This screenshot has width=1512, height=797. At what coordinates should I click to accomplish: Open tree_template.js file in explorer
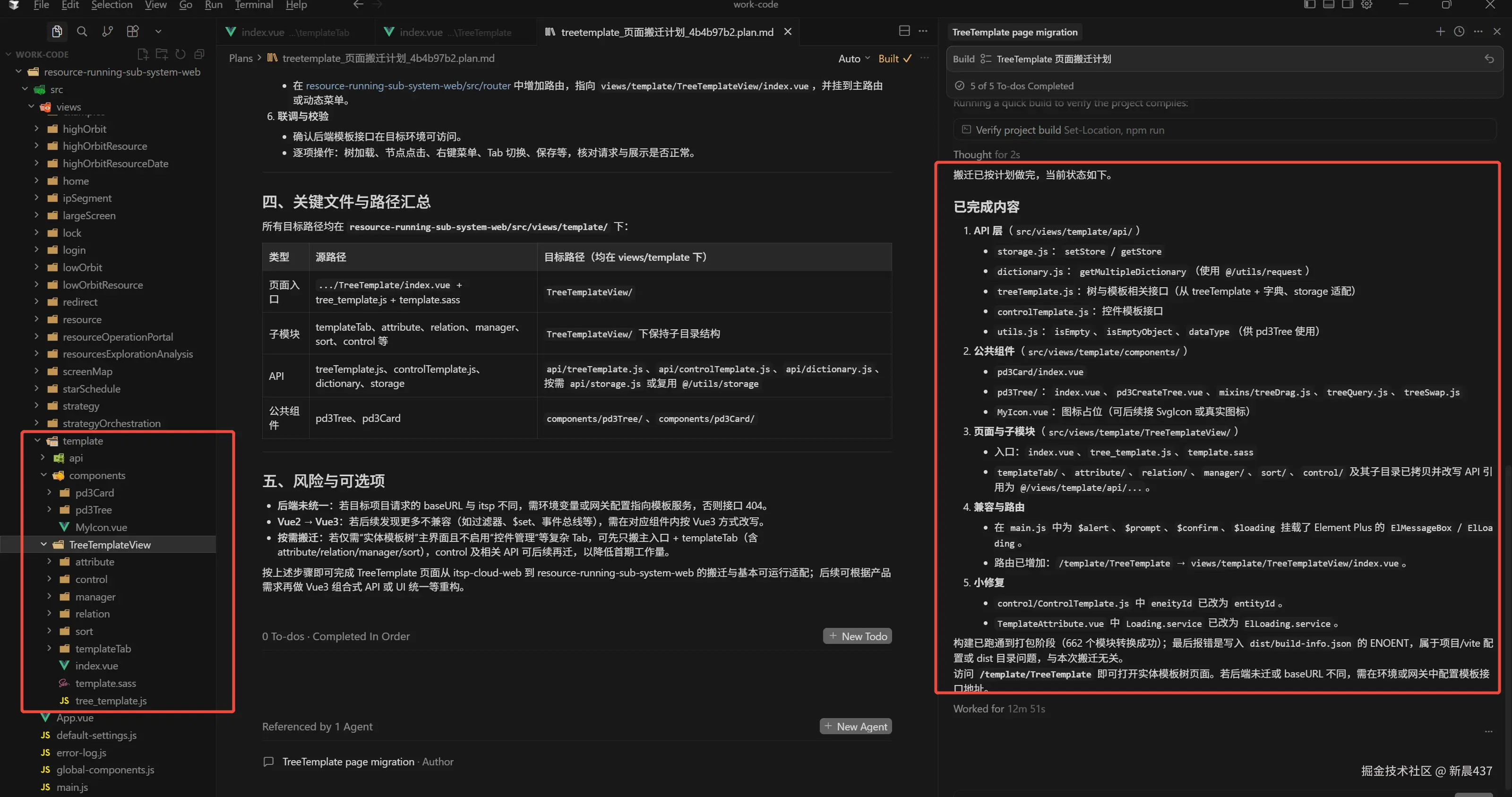(111, 701)
